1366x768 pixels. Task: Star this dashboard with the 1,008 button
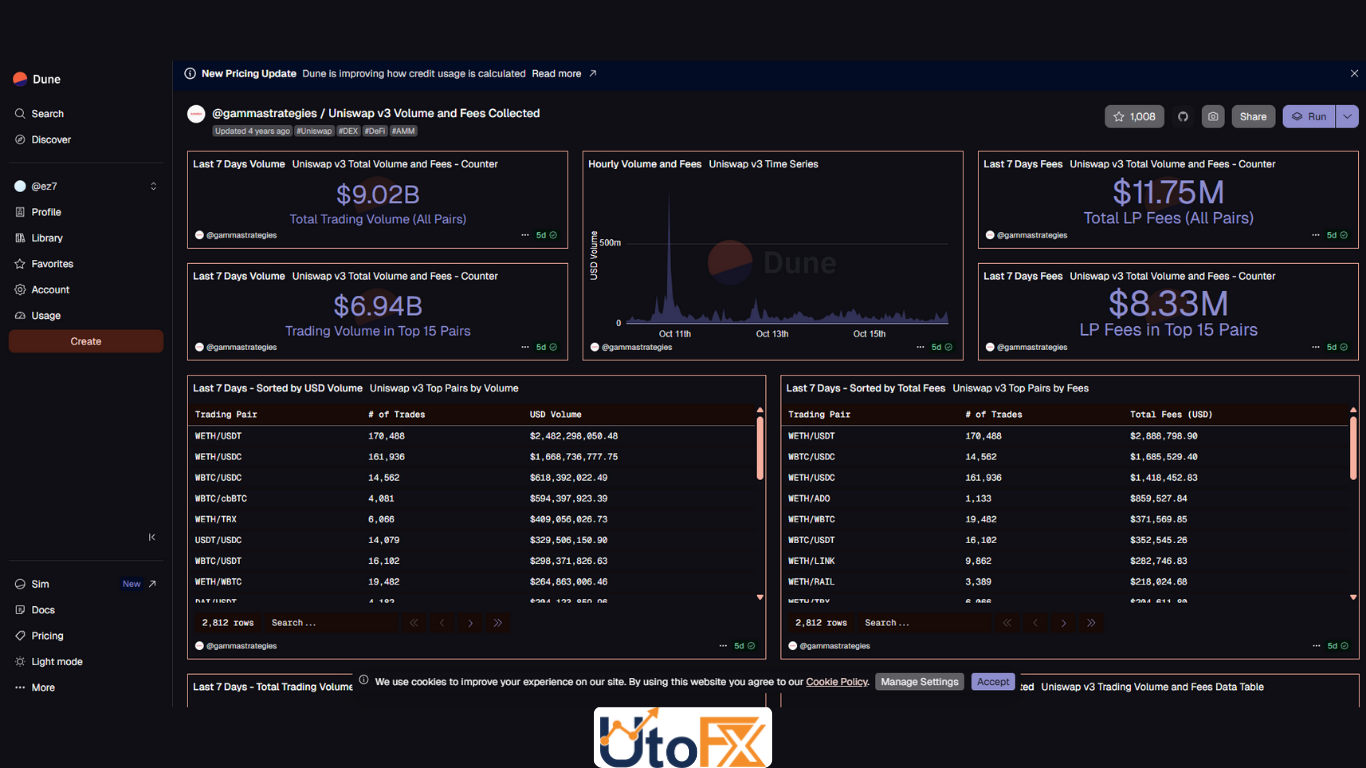[x=1133, y=117]
